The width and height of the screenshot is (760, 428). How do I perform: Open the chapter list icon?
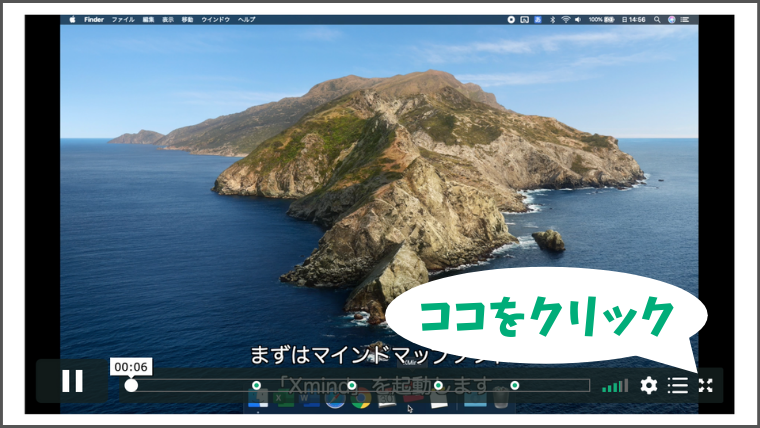click(678, 385)
